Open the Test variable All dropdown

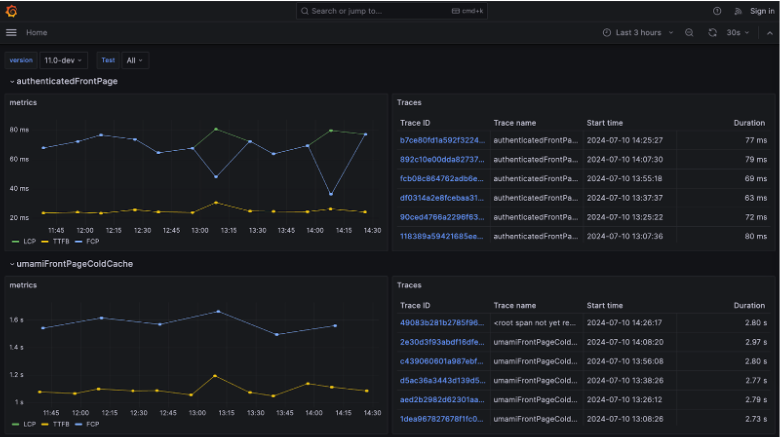(x=135, y=60)
